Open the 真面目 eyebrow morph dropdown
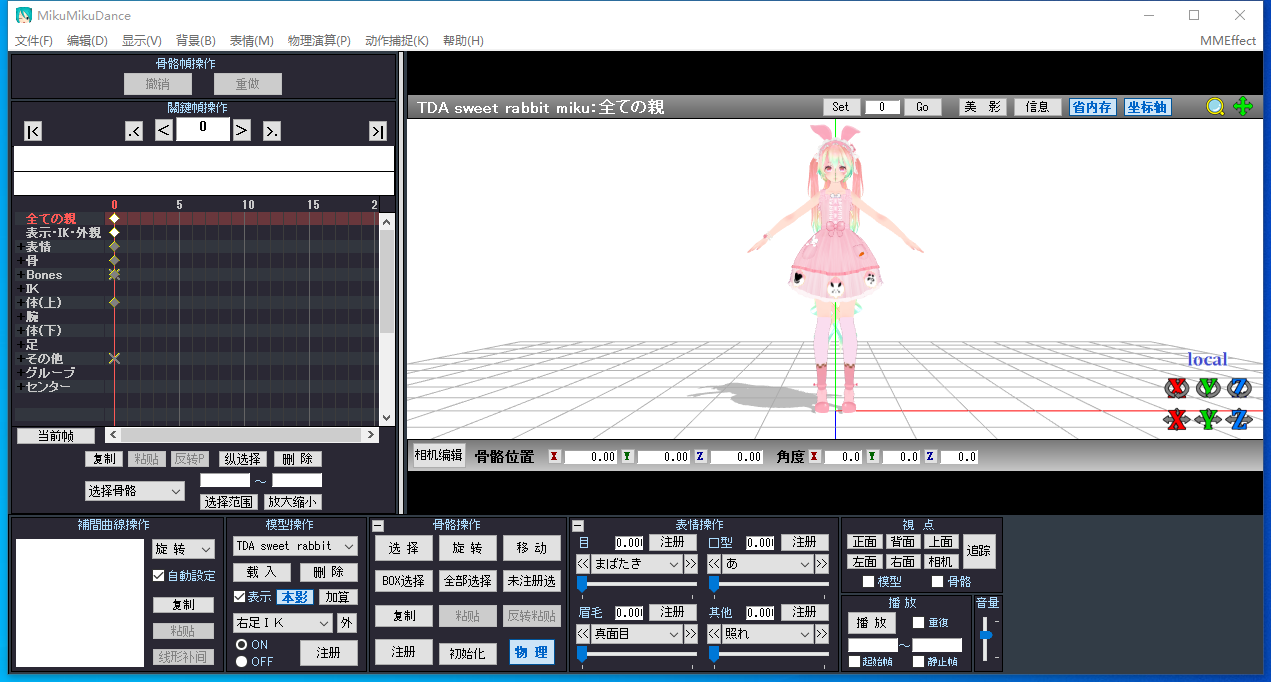Viewport: 1271px width, 682px height. [636, 634]
